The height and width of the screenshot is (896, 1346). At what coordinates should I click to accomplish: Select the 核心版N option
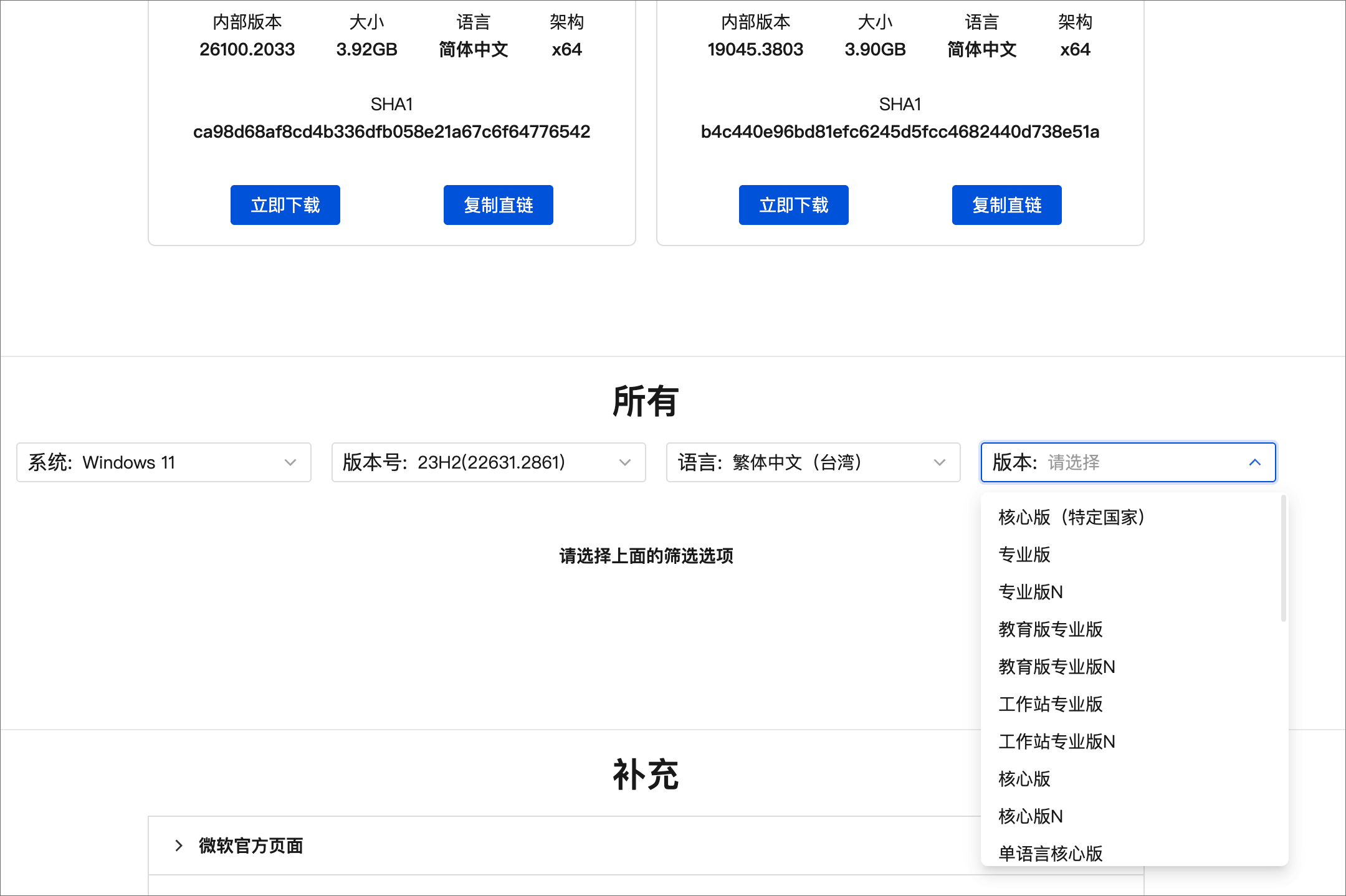(x=1031, y=816)
